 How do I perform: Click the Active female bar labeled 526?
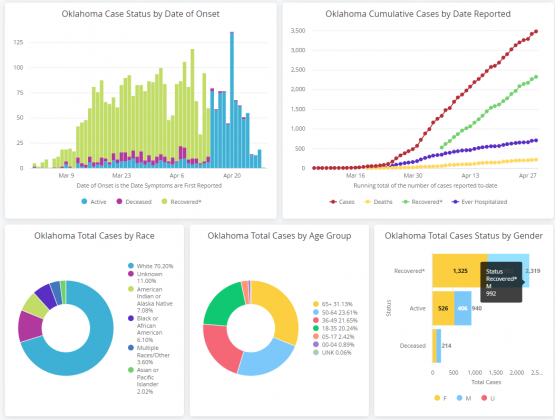(443, 308)
